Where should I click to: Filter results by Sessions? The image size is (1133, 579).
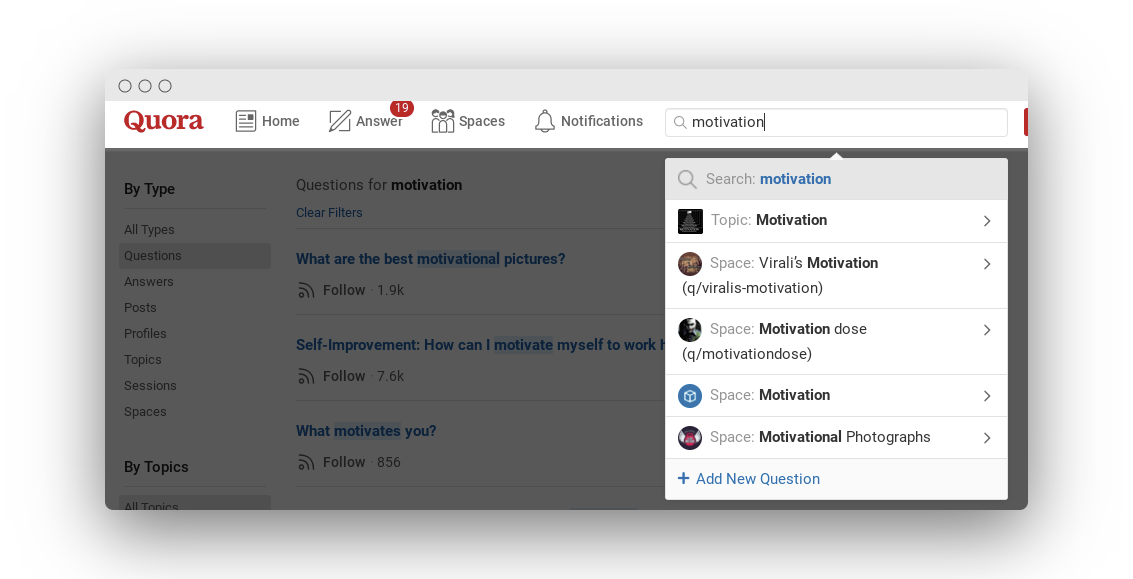click(x=150, y=386)
